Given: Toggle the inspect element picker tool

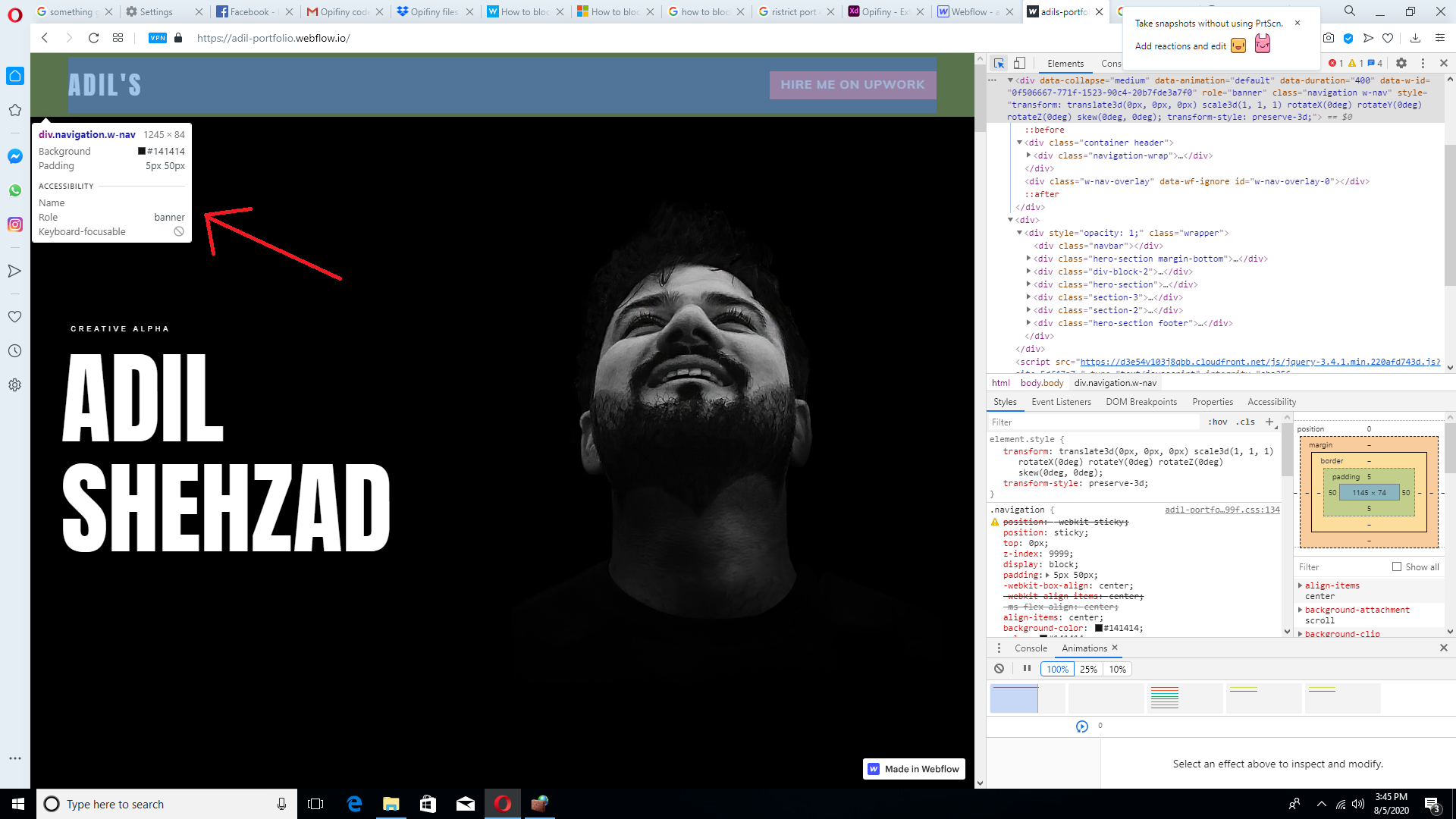Looking at the screenshot, I should (999, 64).
